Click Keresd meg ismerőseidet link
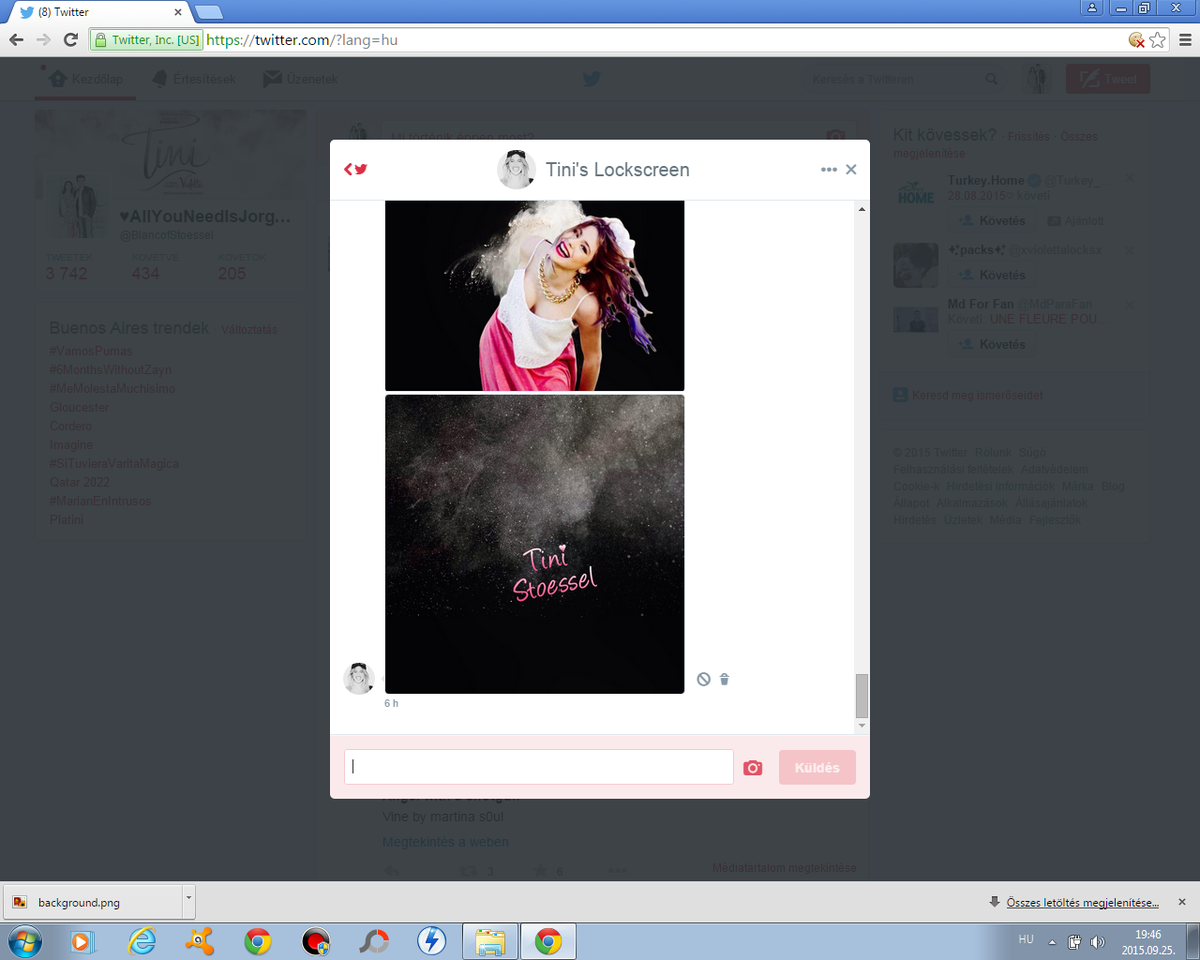Viewport: 1200px width, 960px height. click(x=976, y=395)
